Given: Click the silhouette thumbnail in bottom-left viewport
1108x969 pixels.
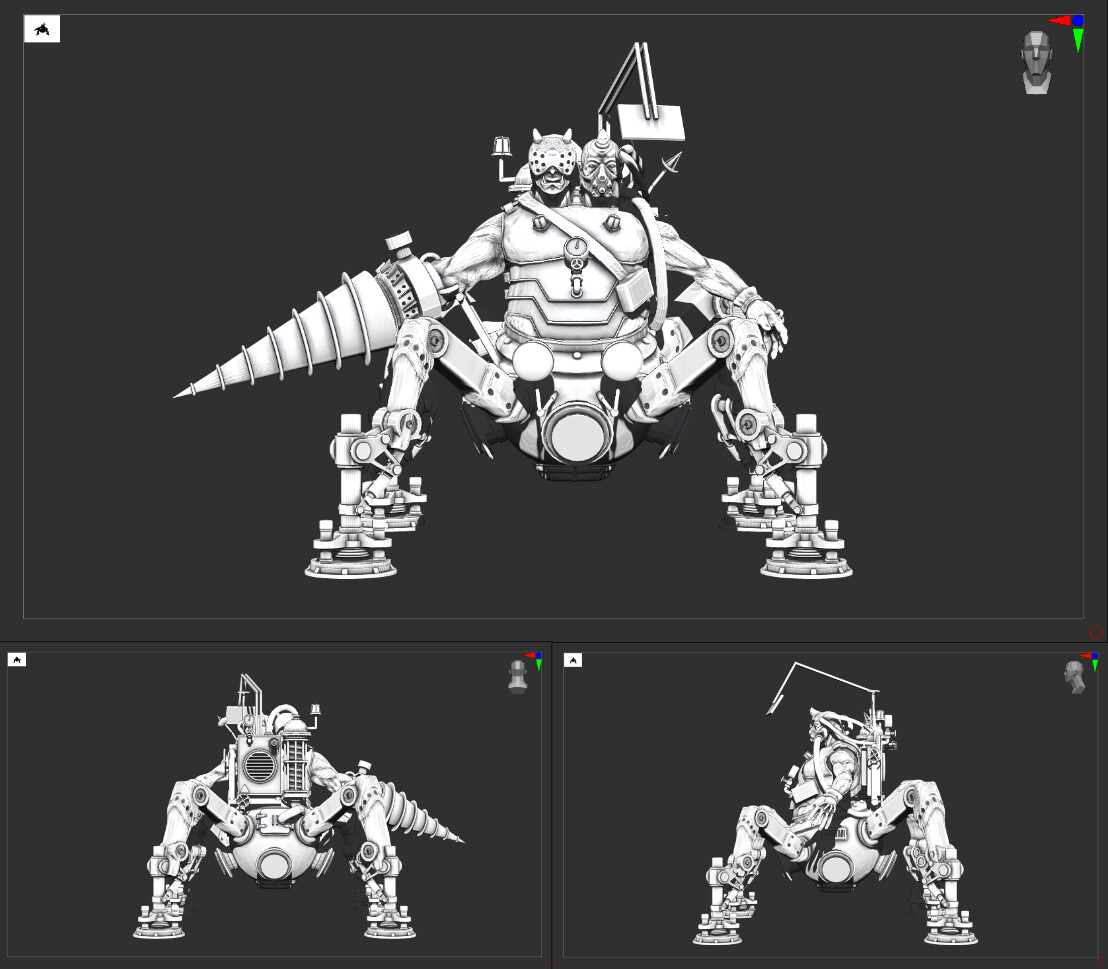Looking at the screenshot, I should coord(17,660).
